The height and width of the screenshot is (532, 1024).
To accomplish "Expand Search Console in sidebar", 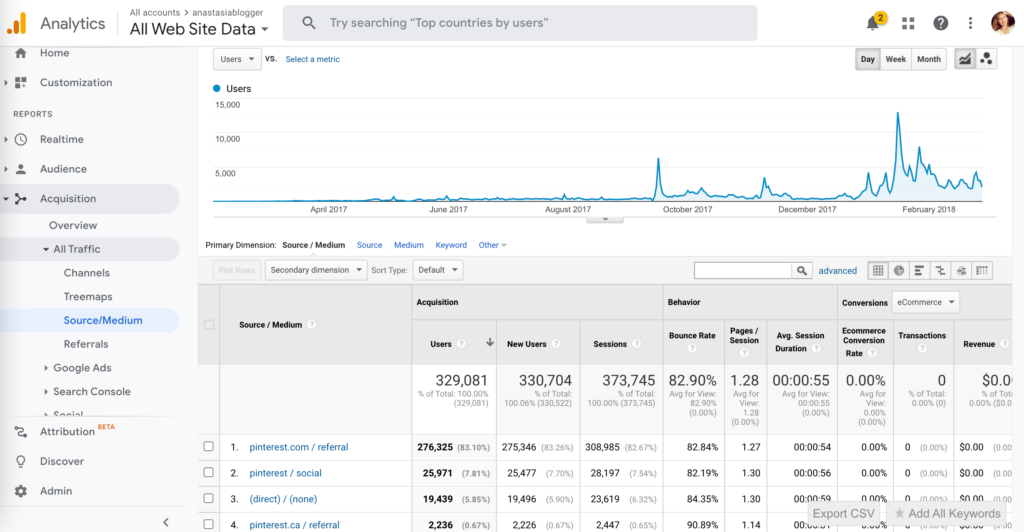I will (46, 392).
